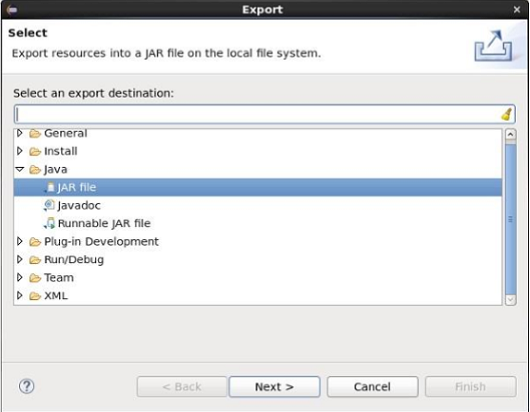Click the Cancel button
This screenshot has width=530, height=412.
coord(372,387)
